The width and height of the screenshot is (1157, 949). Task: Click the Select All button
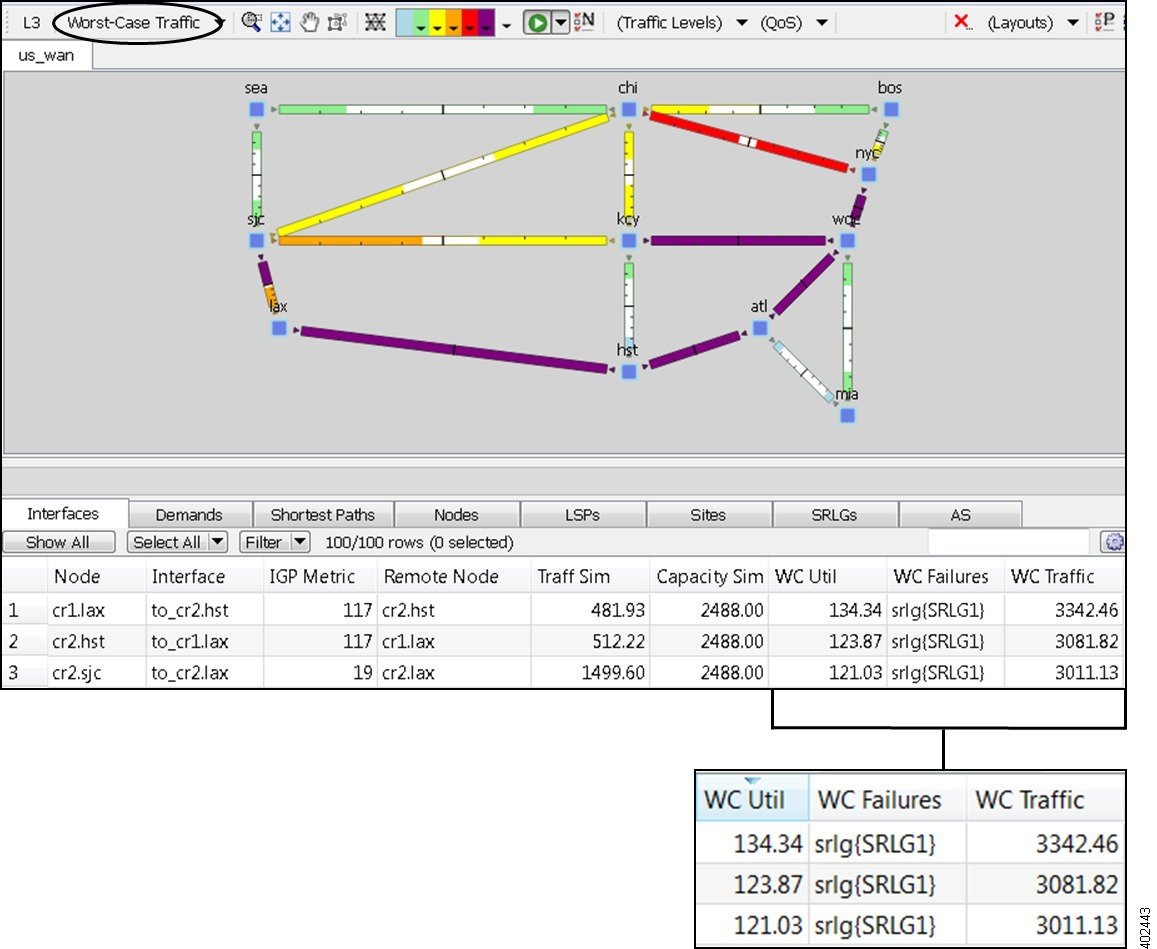pyautogui.click(x=167, y=542)
